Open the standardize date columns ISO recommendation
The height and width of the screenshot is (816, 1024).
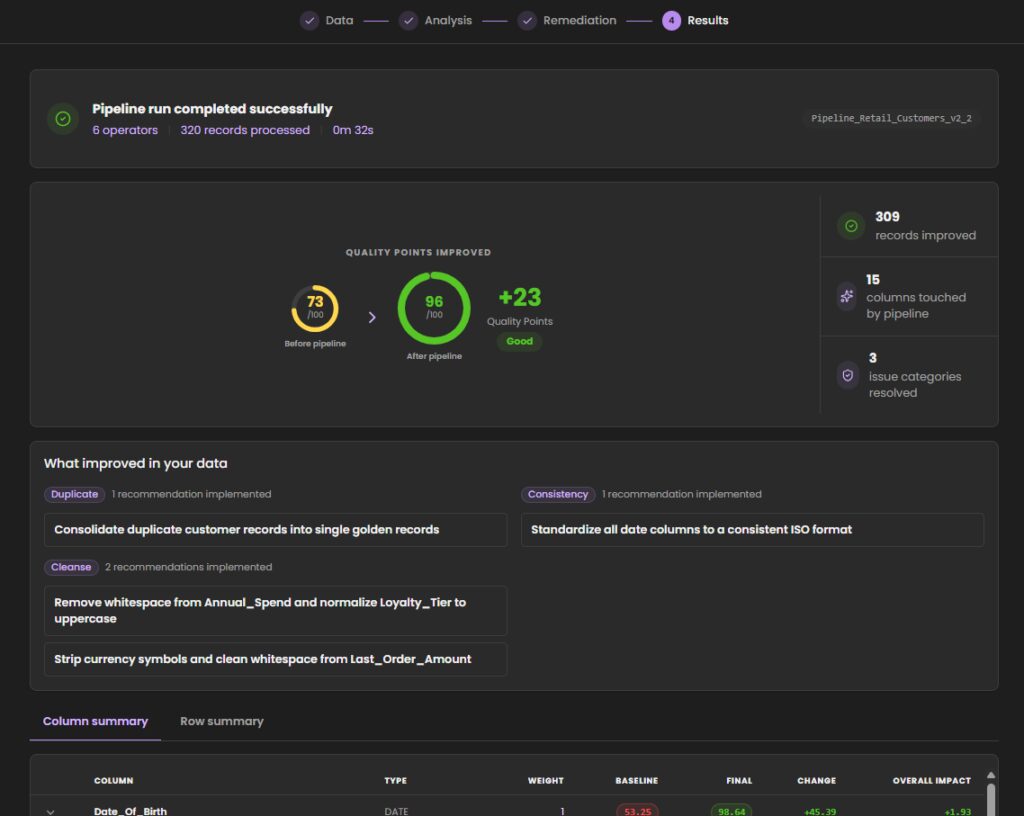(752, 529)
